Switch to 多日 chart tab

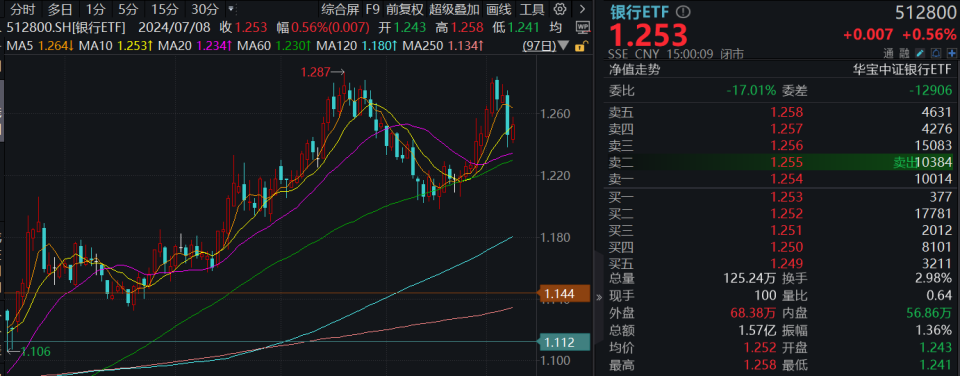tap(59, 9)
